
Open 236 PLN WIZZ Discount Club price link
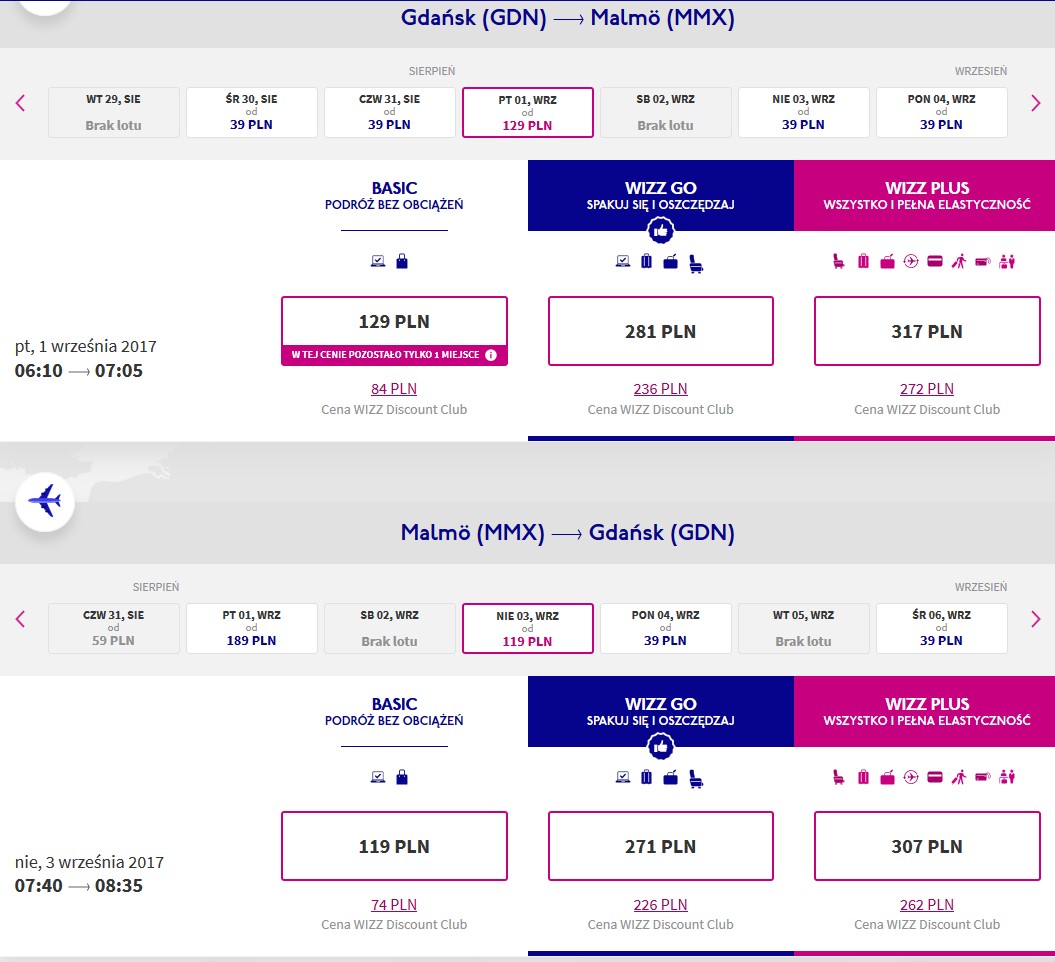coord(660,389)
